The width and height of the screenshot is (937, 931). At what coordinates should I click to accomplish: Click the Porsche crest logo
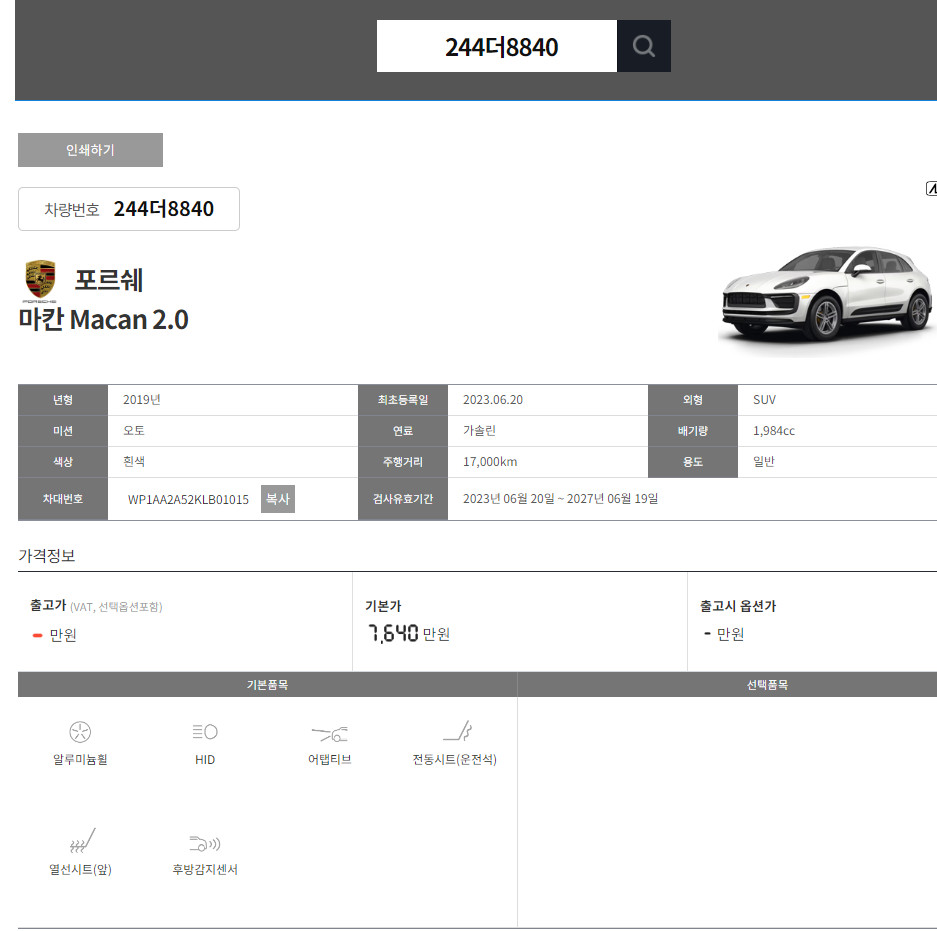coord(40,280)
